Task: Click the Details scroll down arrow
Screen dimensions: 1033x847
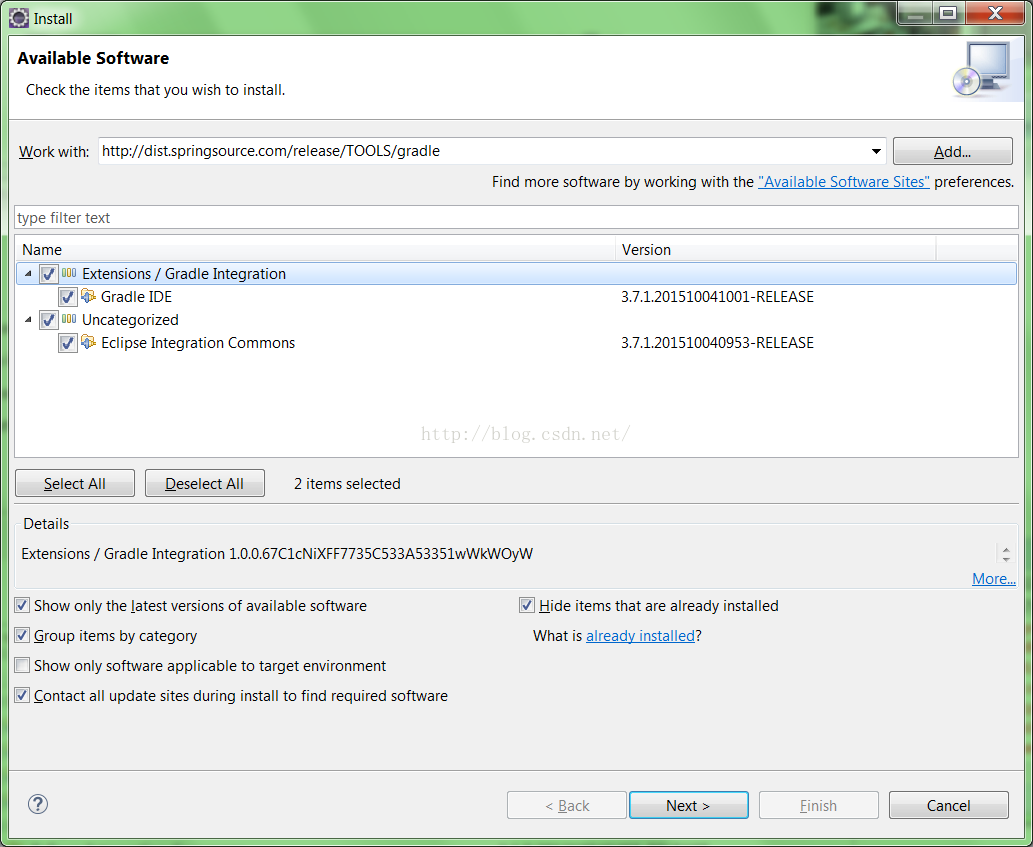Action: click(1006, 559)
